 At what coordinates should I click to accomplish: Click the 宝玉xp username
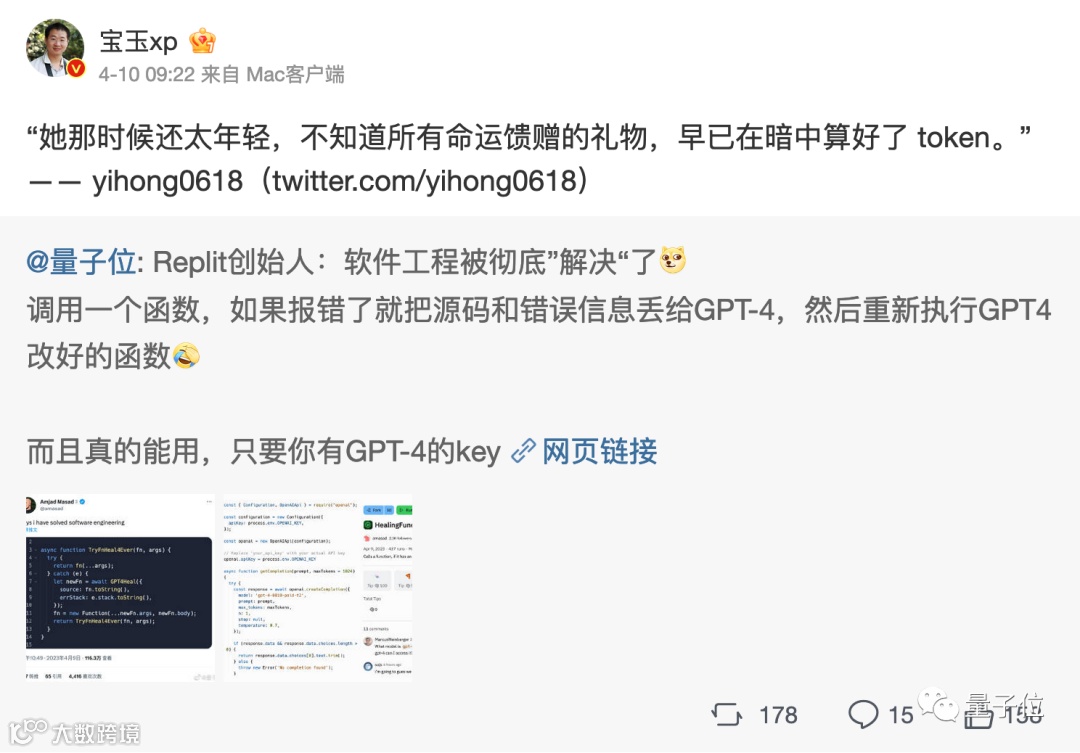coord(138,41)
